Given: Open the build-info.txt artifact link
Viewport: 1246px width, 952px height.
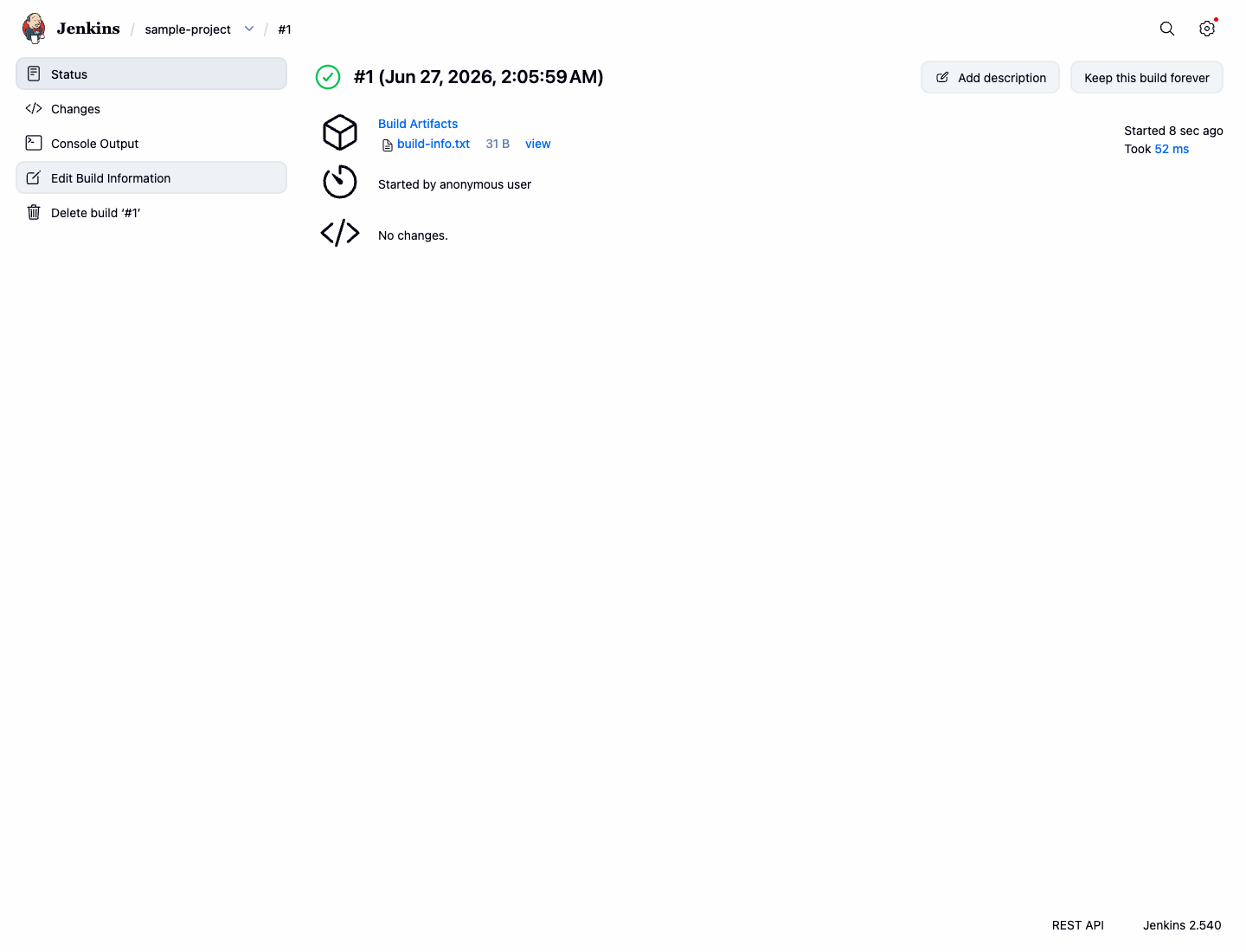Looking at the screenshot, I should coord(434,144).
